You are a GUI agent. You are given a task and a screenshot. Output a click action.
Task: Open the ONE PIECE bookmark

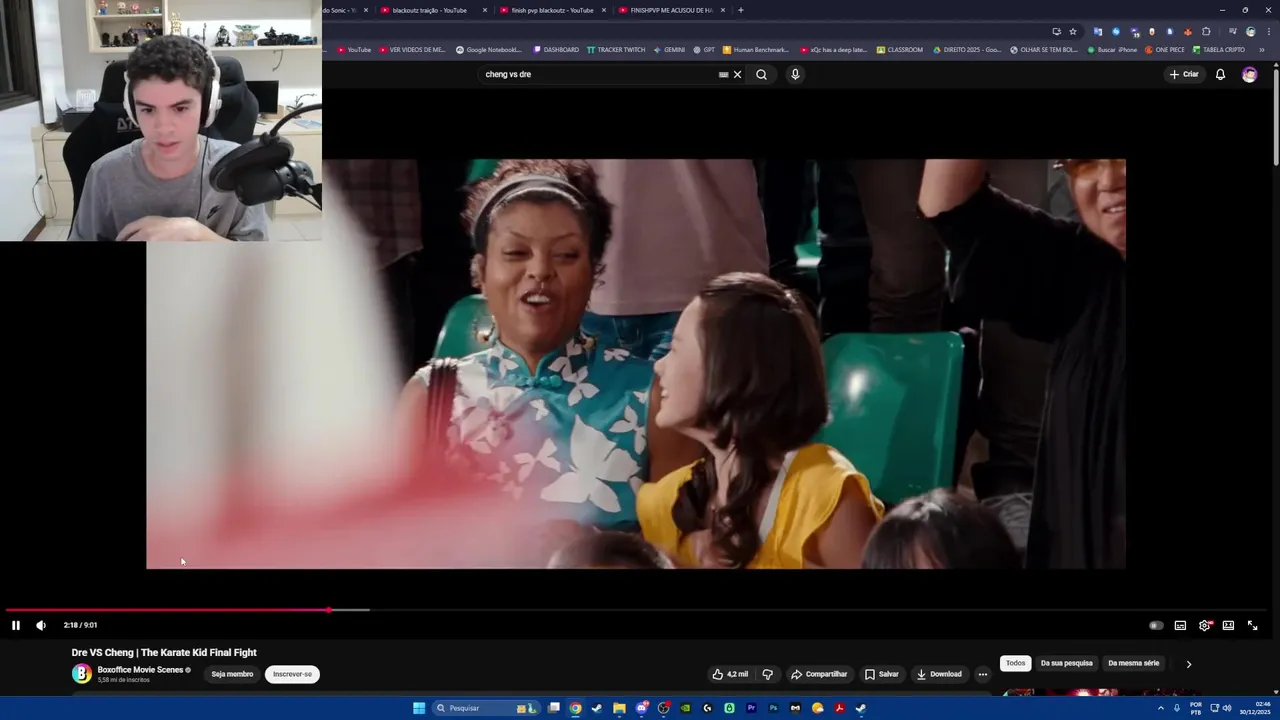(x=1165, y=49)
